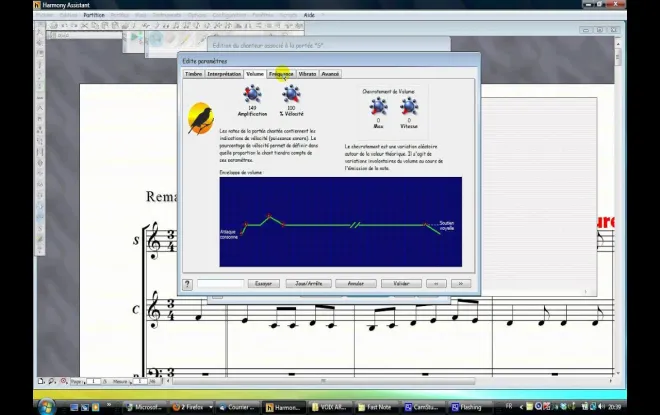Click the break mark in the volume envelope

[x=355, y=225]
